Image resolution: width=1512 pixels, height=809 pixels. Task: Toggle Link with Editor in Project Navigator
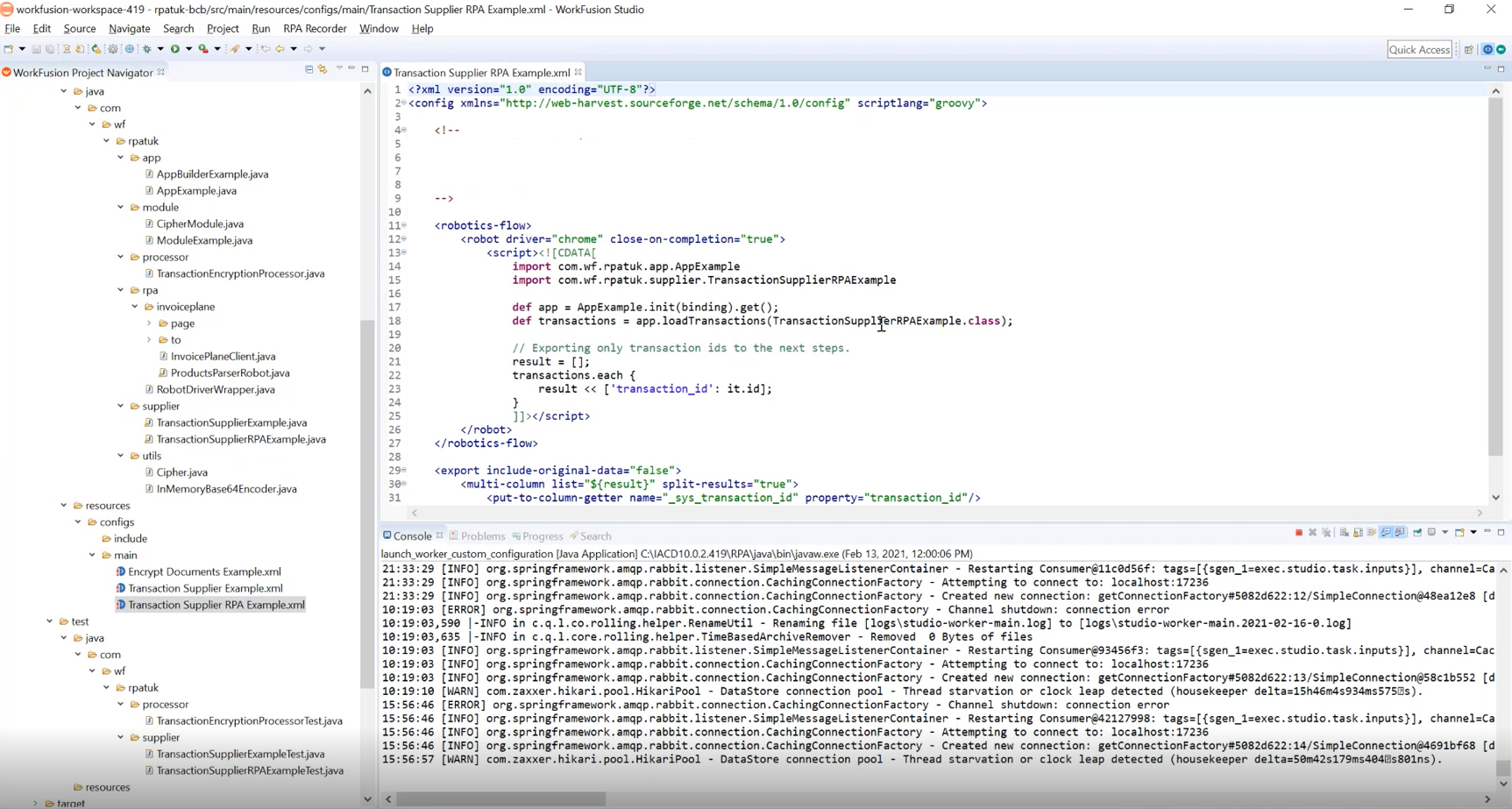click(323, 69)
